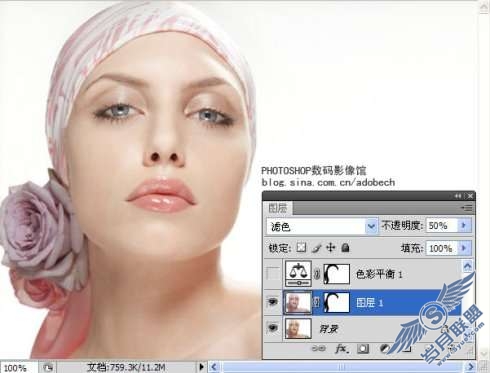This screenshot has height=373, width=490.
Task: Lock layer position with the move icon
Action: 331,248
